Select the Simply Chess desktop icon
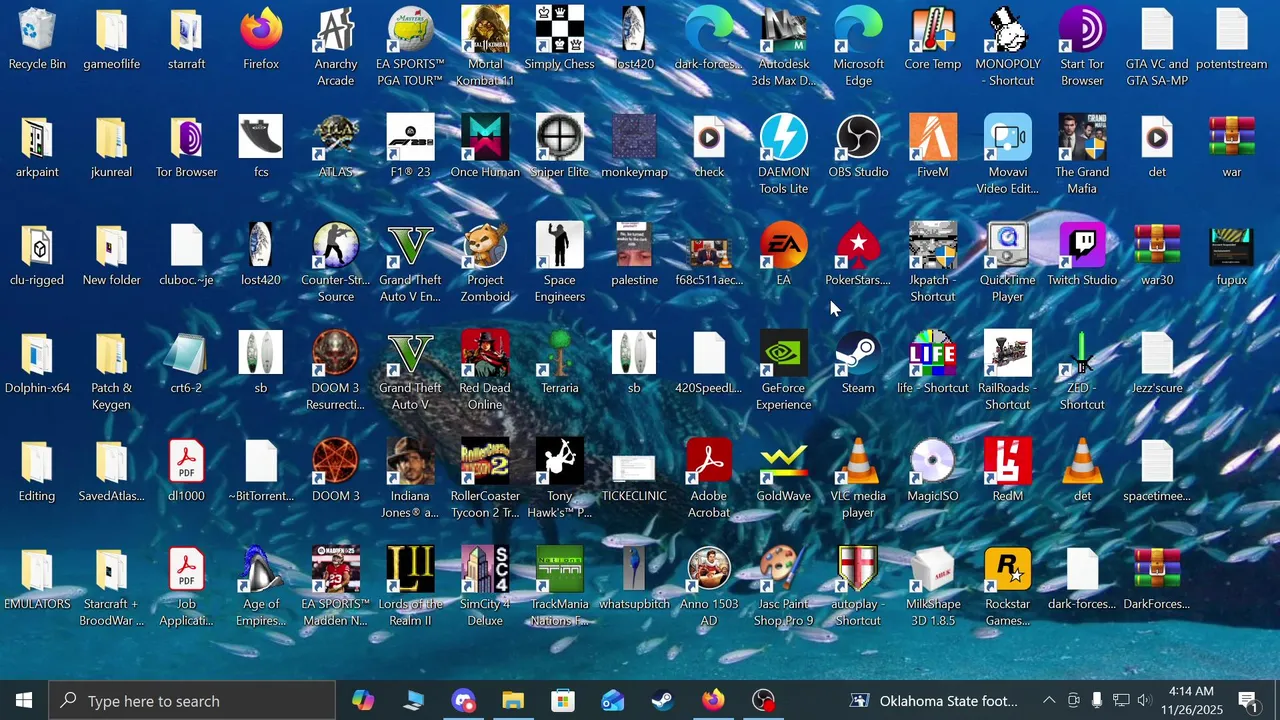The width and height of the screenshot is (1280, 720). [560, 40]
